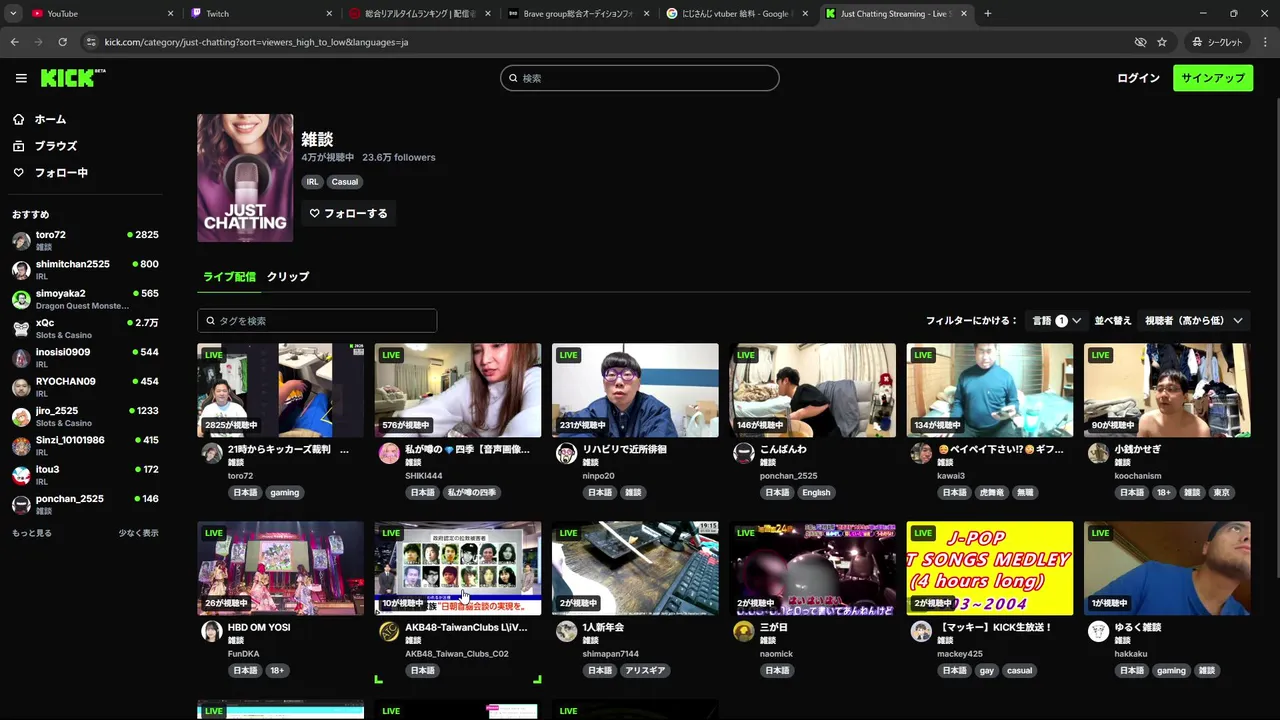Screen dimensions: 1280x720
Task: Click the green サインアップ button
Action: point(1213,78)
